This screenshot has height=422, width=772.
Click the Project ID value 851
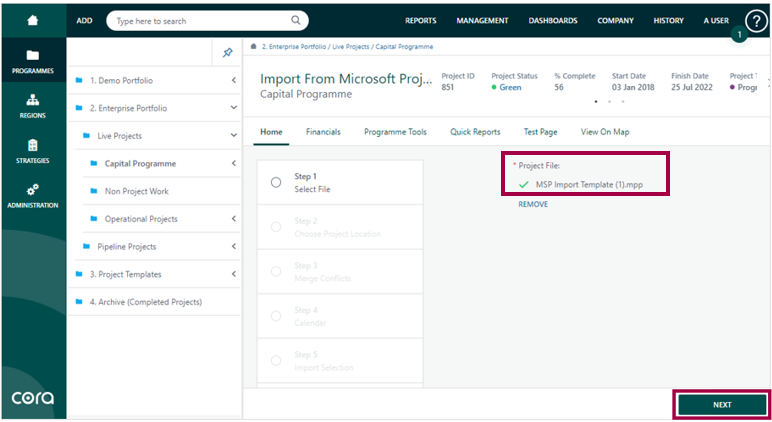[x=448, y=87]
